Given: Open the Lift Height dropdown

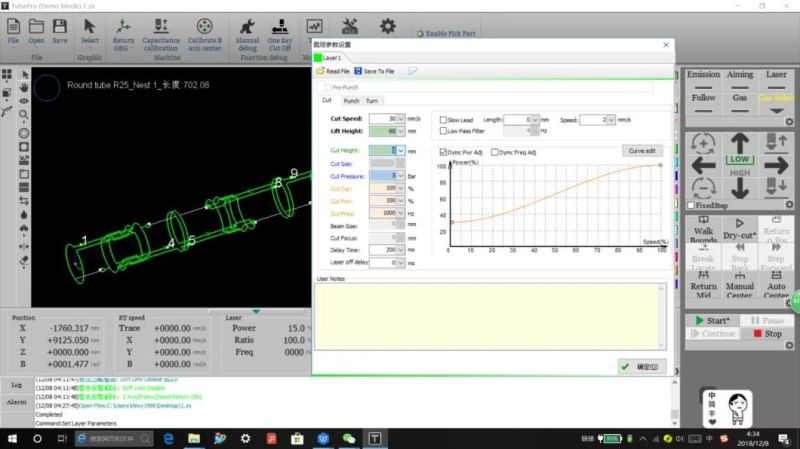Looking at the screenshot, I should point(401,131).
